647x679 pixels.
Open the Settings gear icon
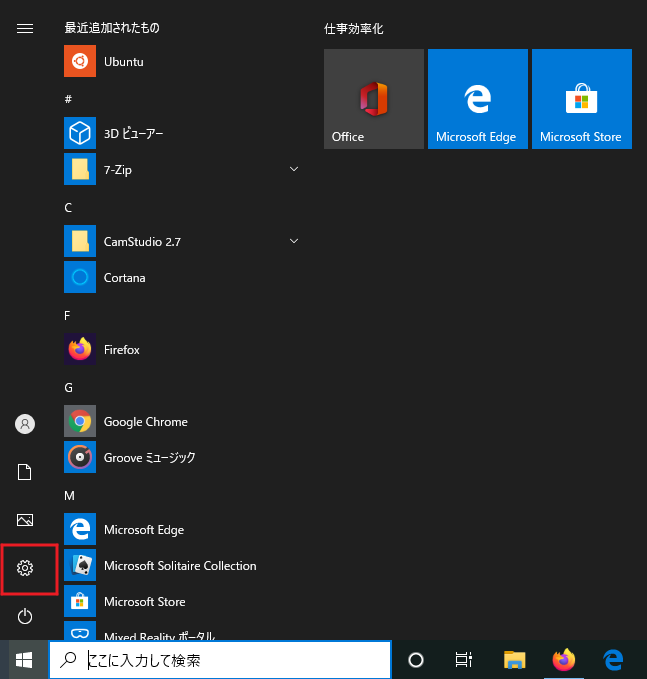click(25, 568)
